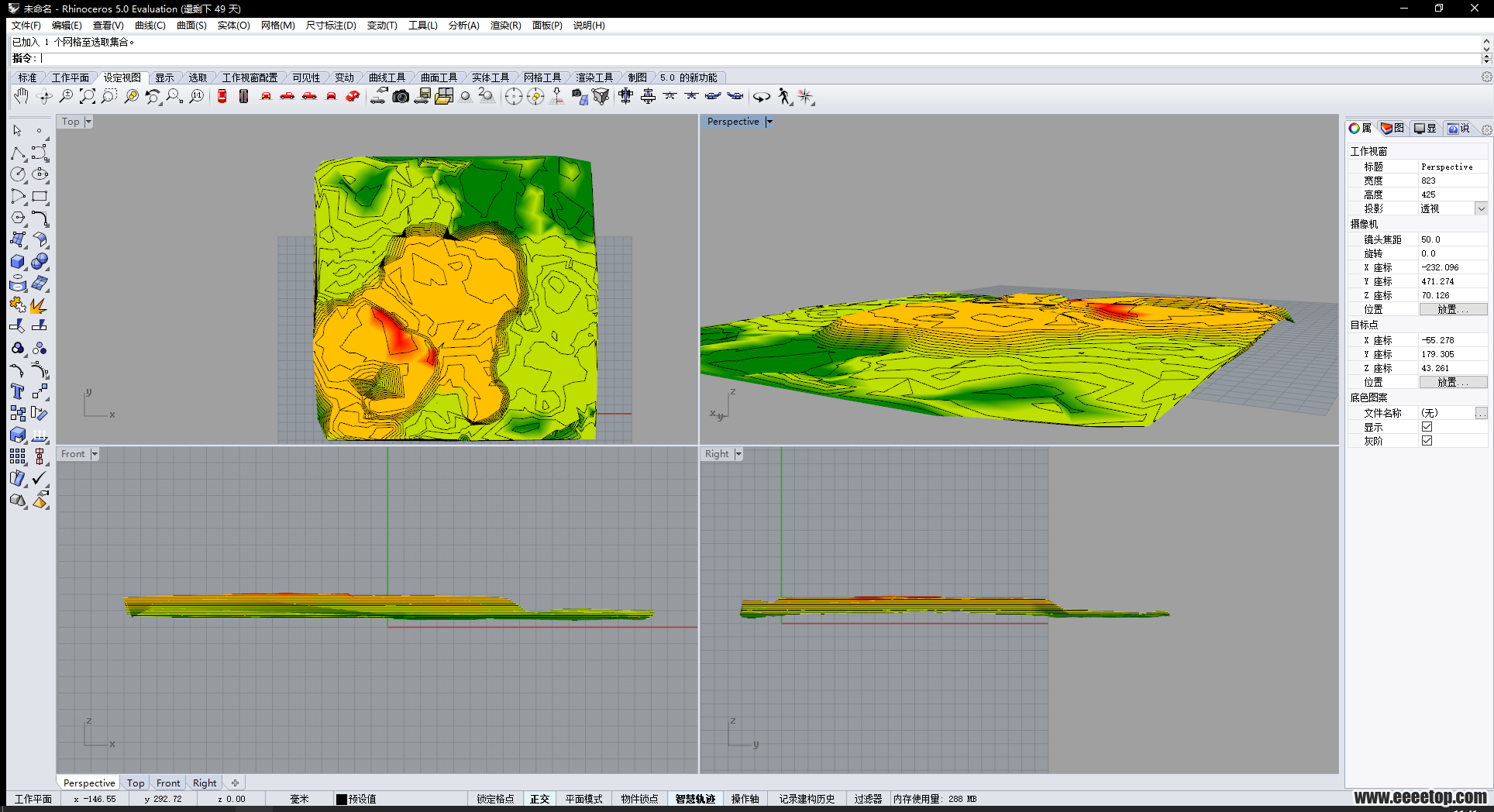Activate the Zoom extents icon
The height and width of the screenshot is (812, 1494).
pos(88,96)
